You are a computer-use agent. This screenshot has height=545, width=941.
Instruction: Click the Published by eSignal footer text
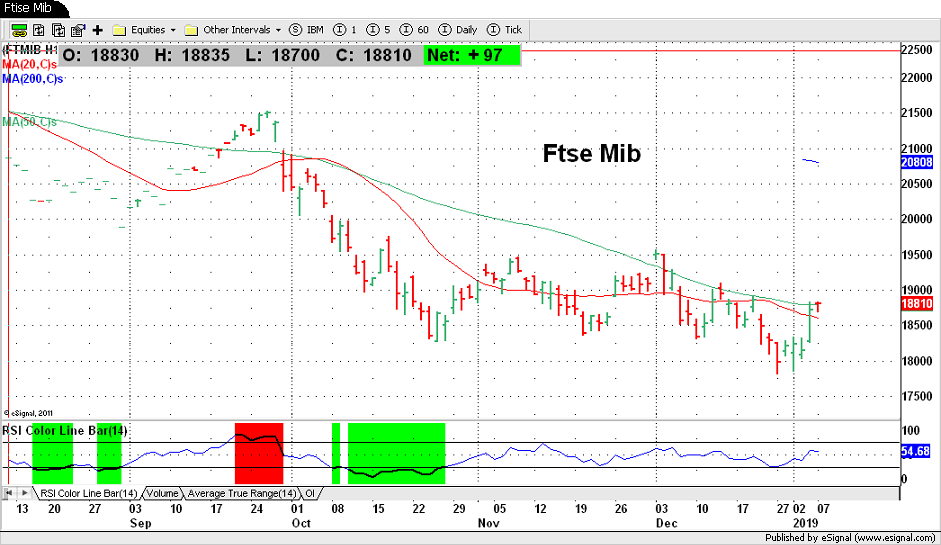pos(850,538)
